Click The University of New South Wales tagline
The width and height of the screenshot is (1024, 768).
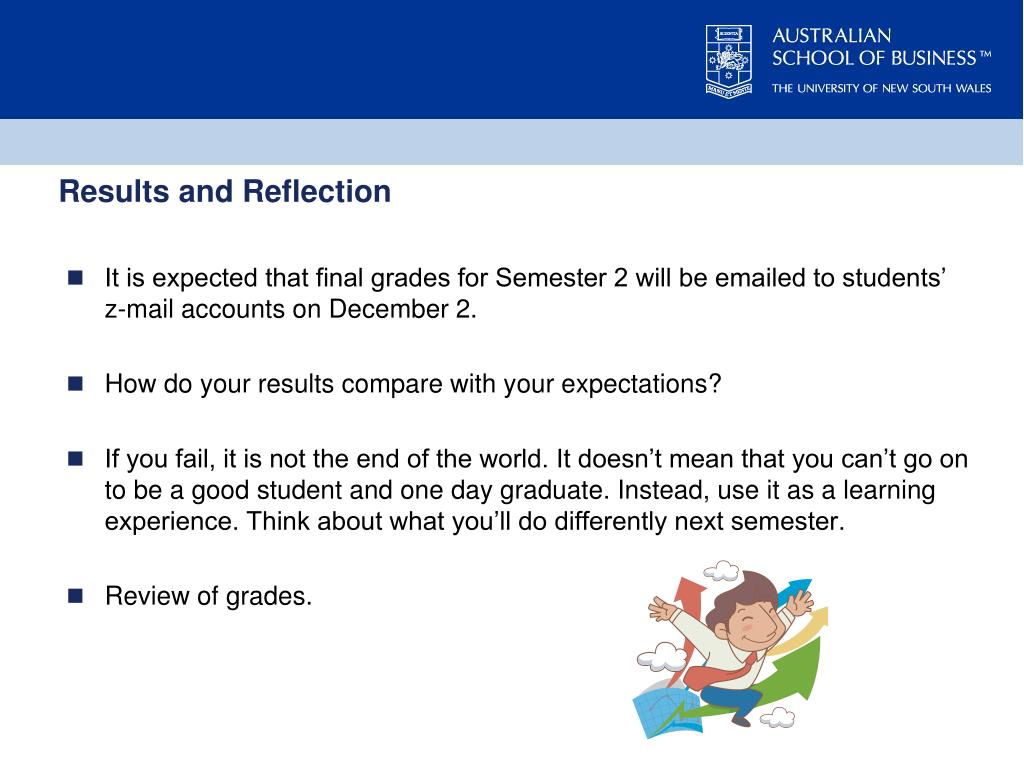pyautogui.click(x=882, y=88)
